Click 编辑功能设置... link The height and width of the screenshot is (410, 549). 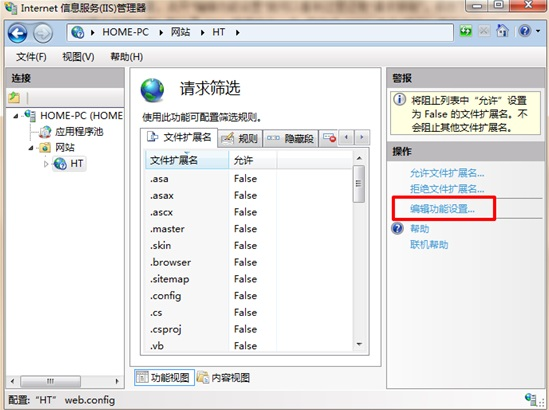(x=442, y=209)
